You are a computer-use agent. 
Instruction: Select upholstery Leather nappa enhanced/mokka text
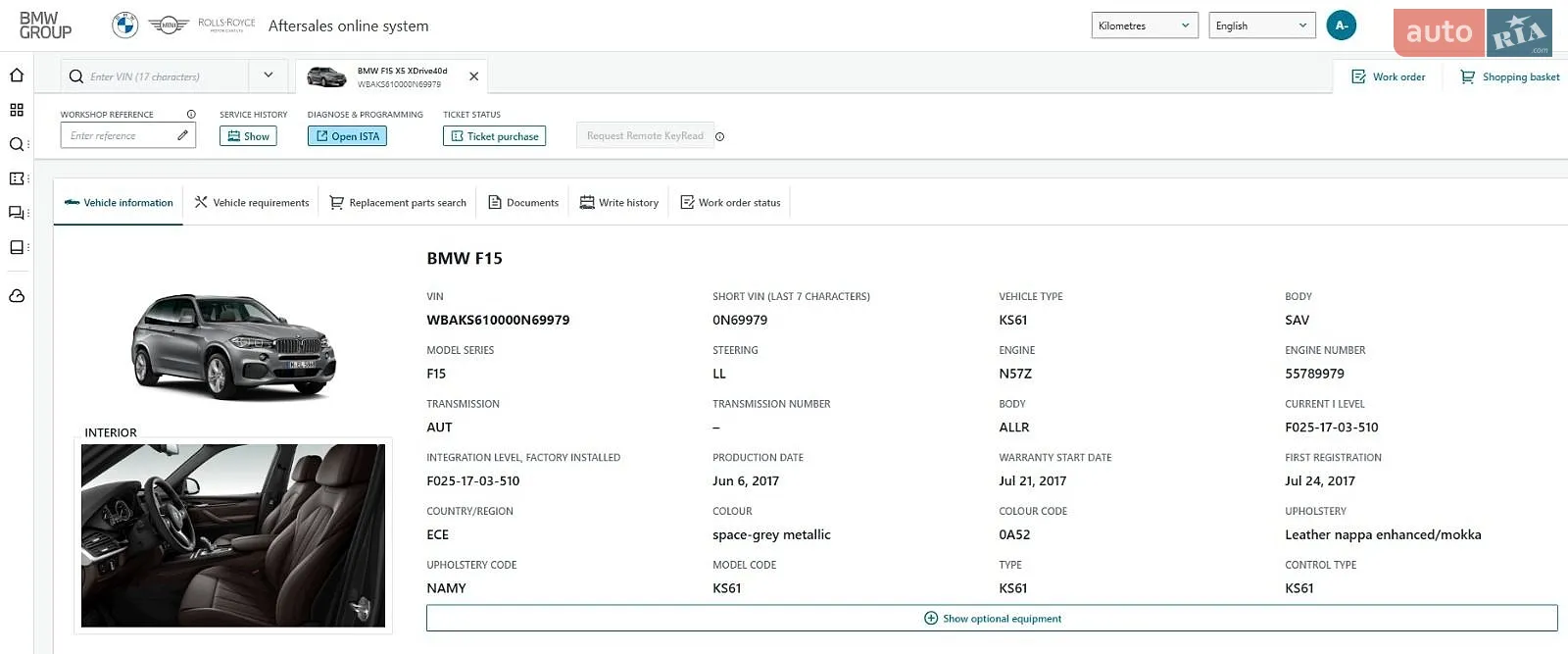[1383, 534]
